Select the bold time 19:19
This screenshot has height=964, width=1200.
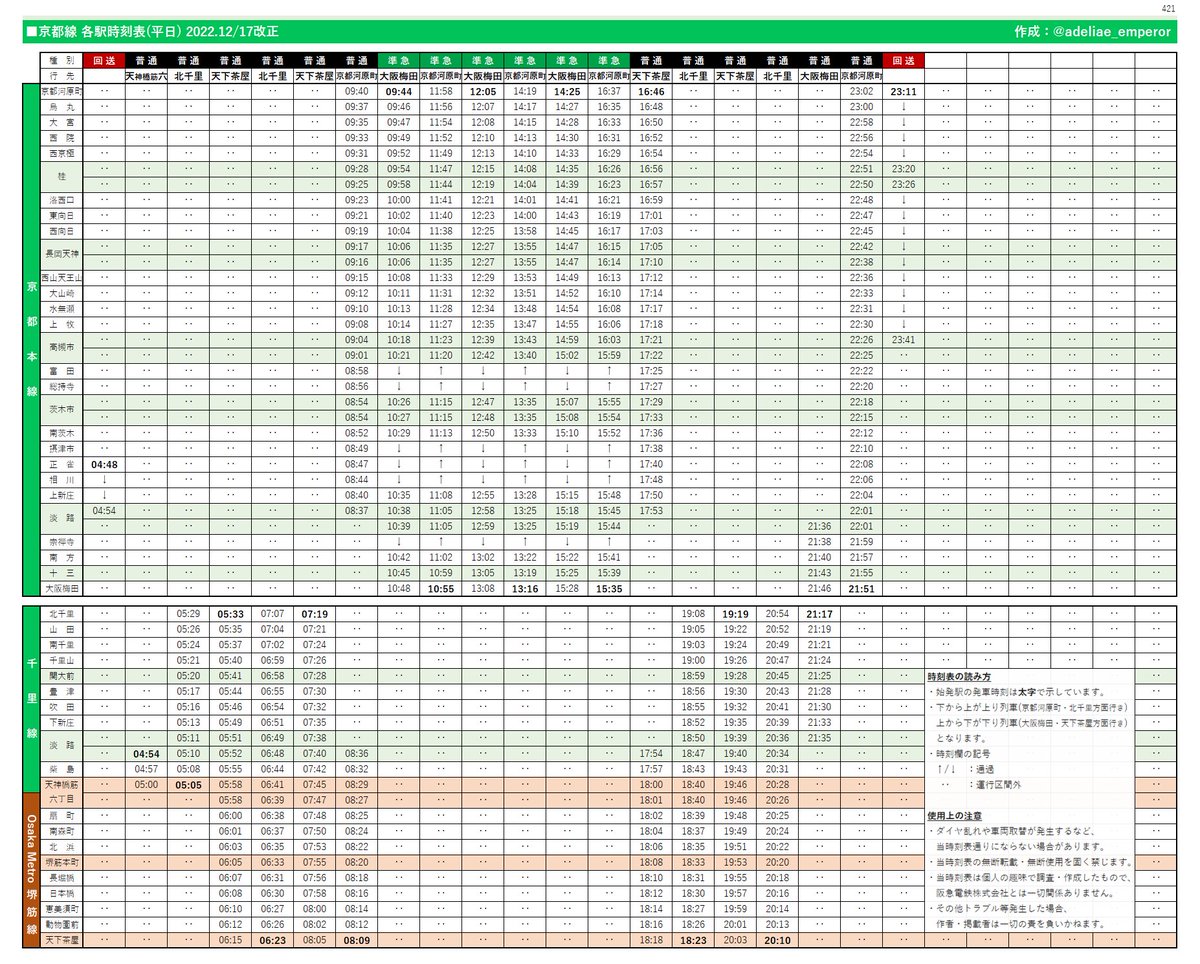(735, 614)
